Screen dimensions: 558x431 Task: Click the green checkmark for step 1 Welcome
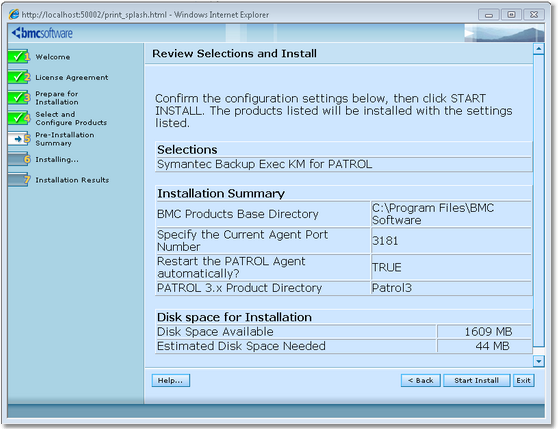19,56
